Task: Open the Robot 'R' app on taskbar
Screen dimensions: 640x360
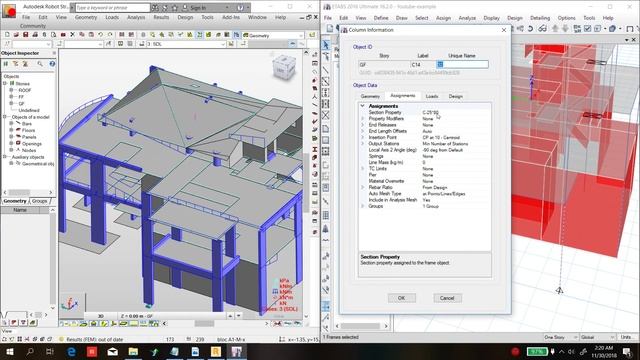Action: pos(216,351)
